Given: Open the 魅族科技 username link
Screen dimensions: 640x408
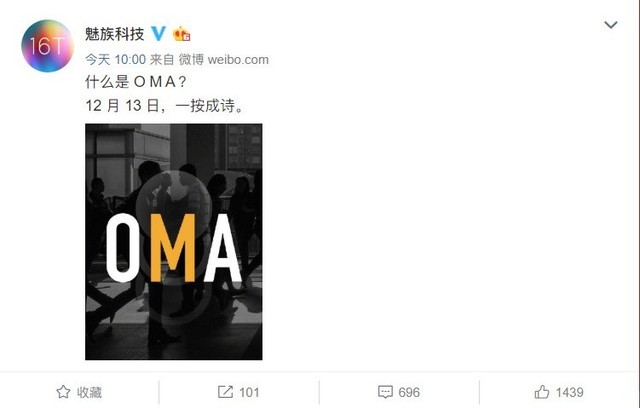Looking at the screenshot, I should click(x=115, y=34).
